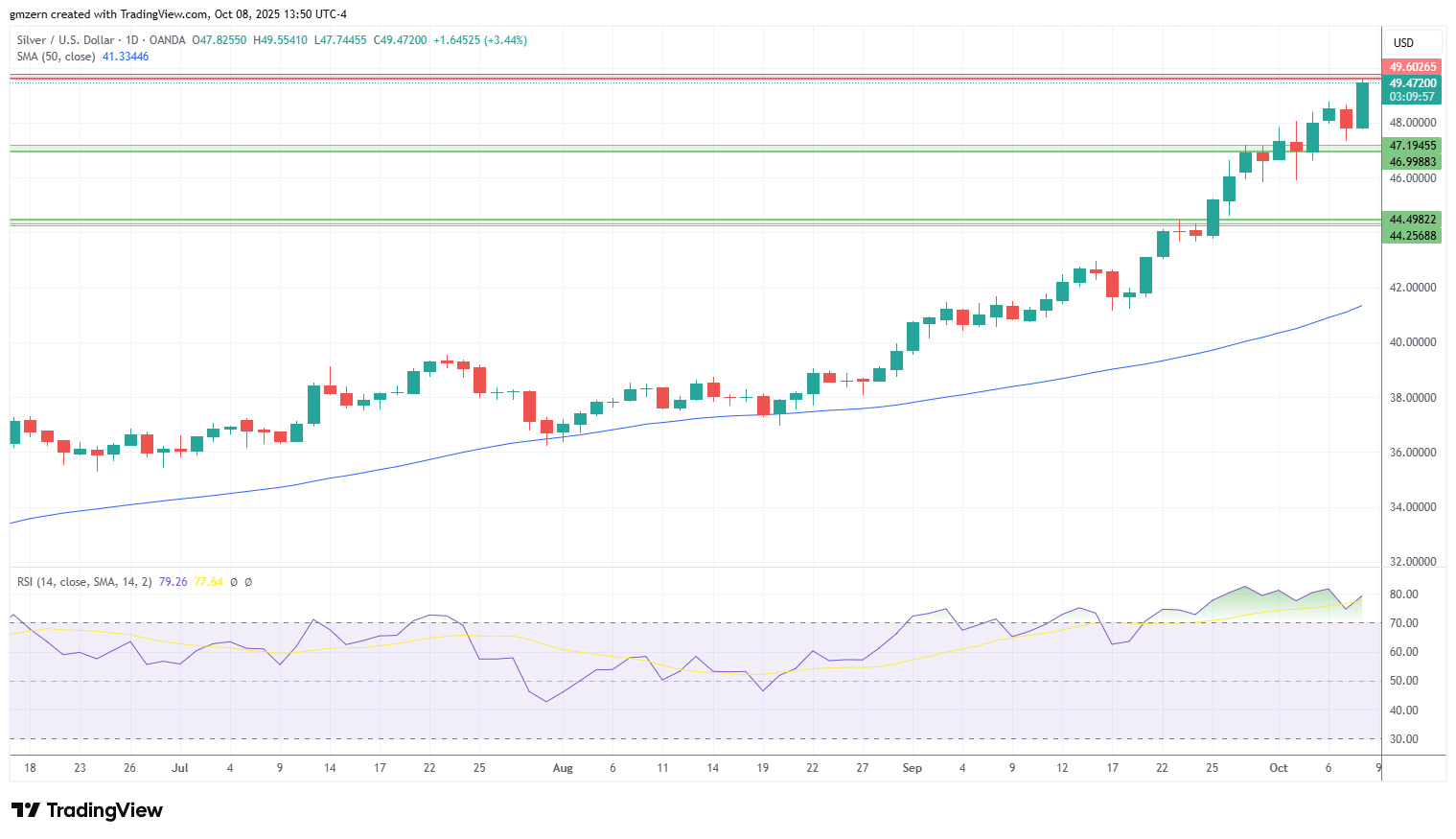The height and width of the screenshot is (839, 1456).
Task: Select the latest tall green candlestick
Action: pyautogui.click(x=1362, y=105)
